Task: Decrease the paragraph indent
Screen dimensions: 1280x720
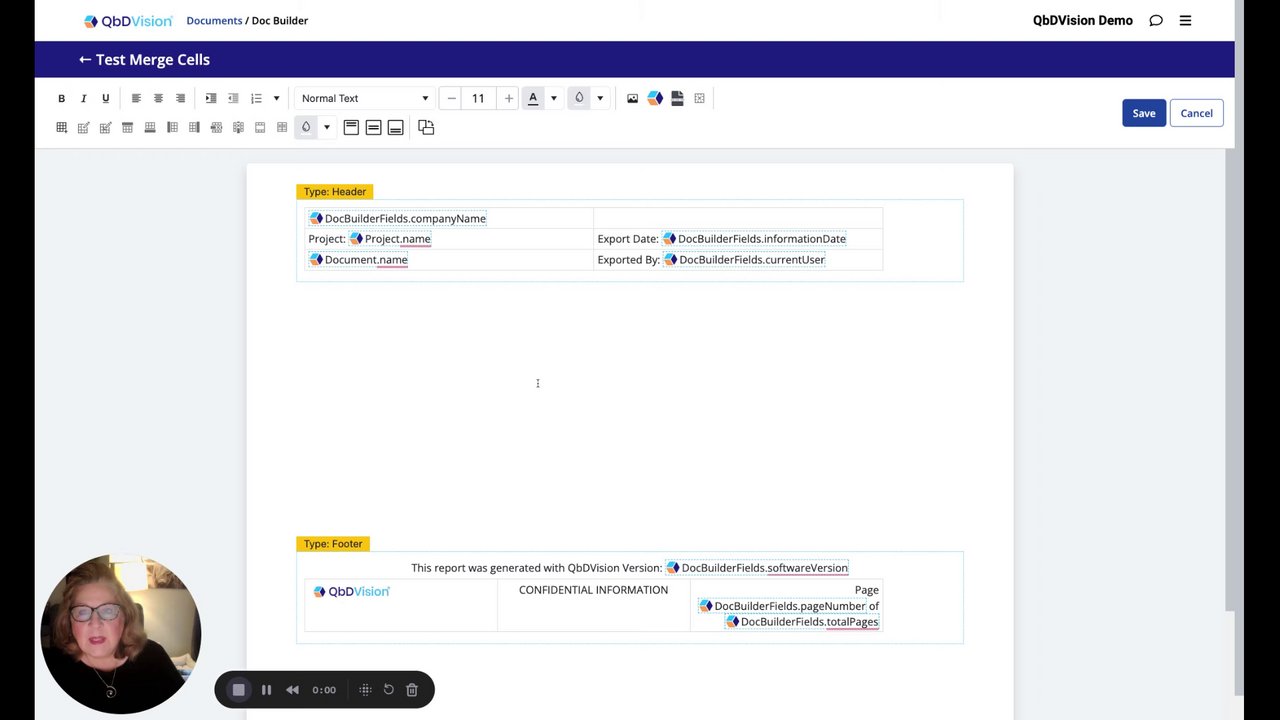Action: click(233, 98)
